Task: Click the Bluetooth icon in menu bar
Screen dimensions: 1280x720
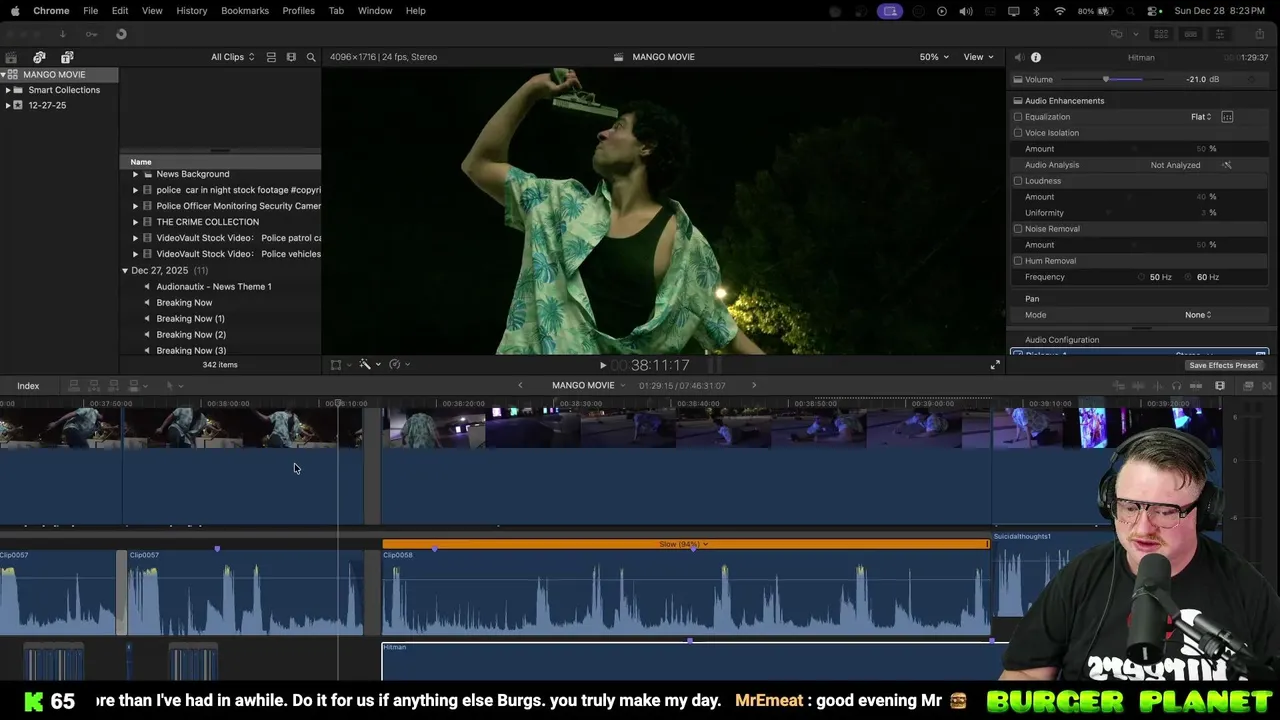Action: (1036, 11)
